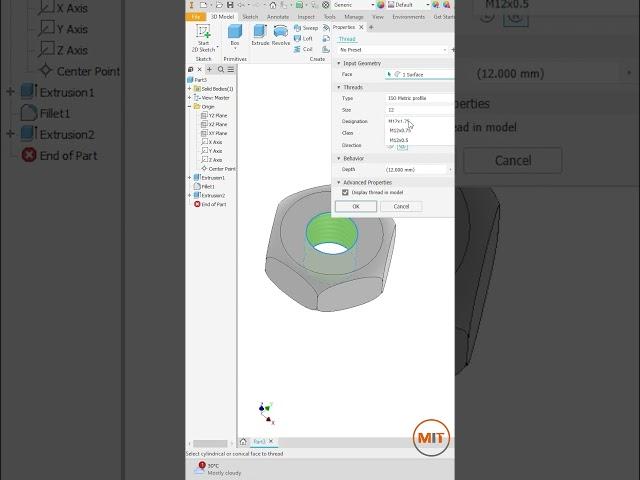Click the End of Part marker
640x480 pixels.
210,204
